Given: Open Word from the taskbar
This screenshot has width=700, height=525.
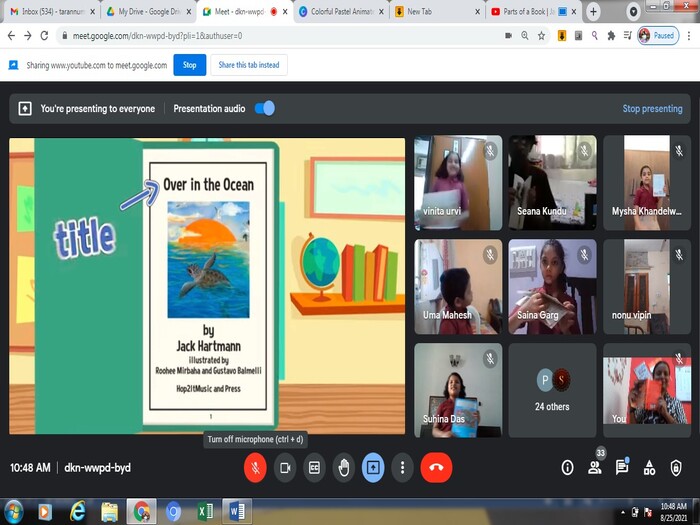Looking at the screenshot, I should [x=237, y=512].
